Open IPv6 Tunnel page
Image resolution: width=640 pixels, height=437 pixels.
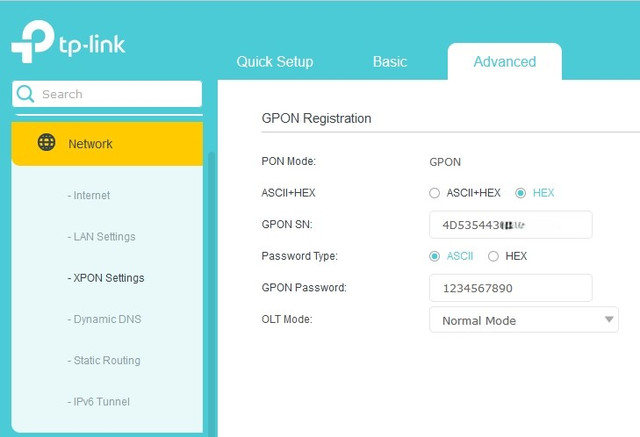[x=99, y=402]
